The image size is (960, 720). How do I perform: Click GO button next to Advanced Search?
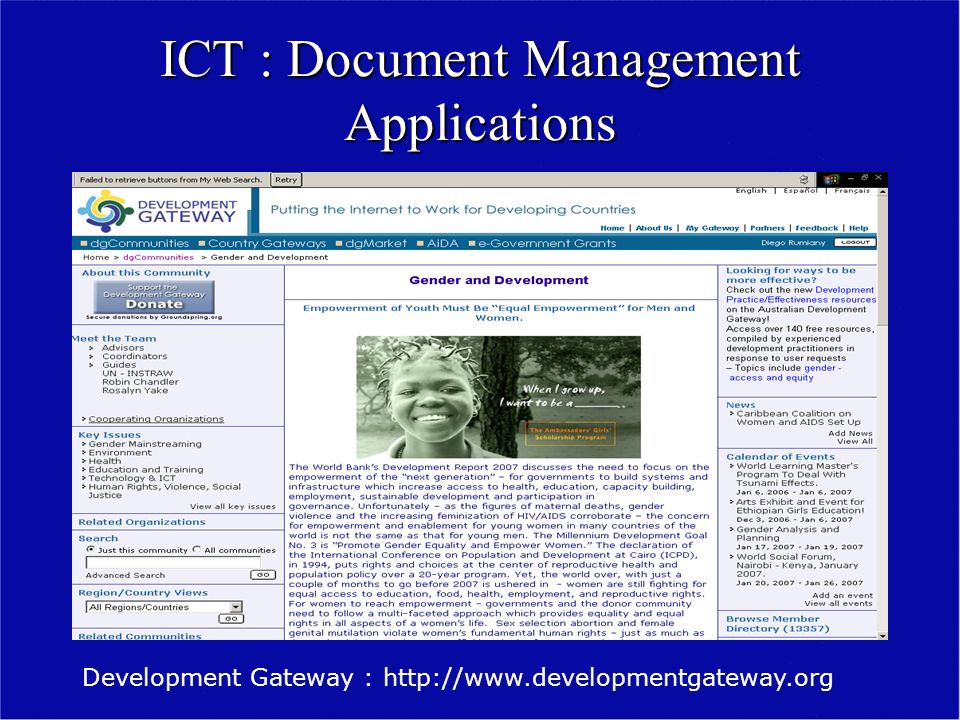(263, 575)
